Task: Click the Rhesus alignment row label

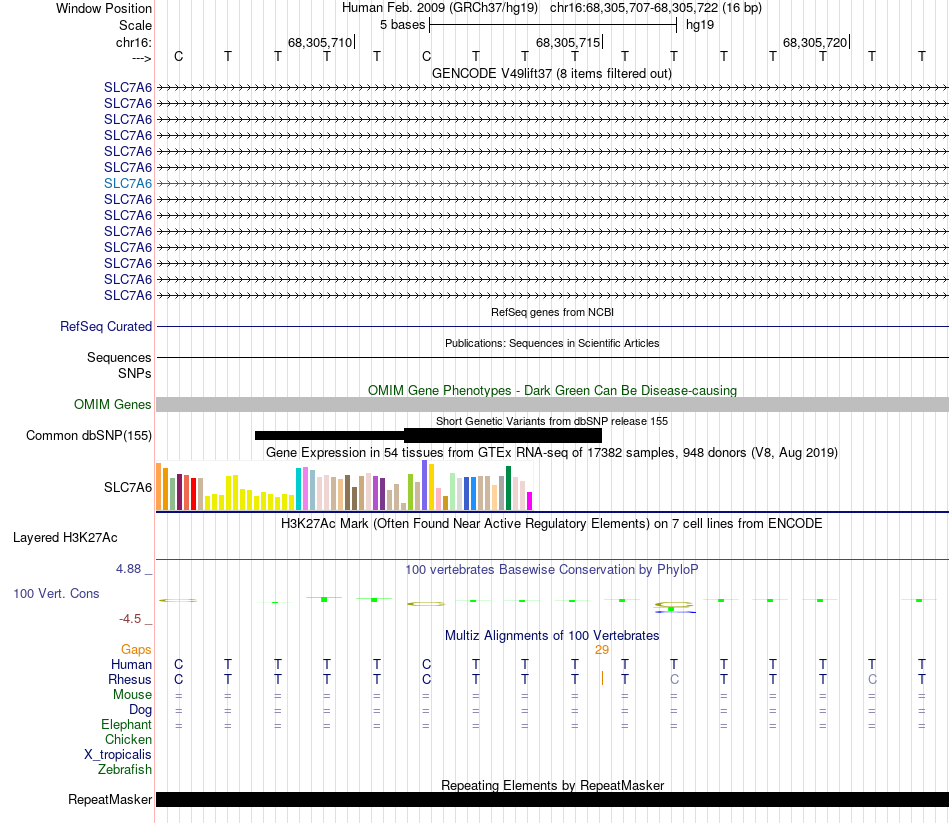Action: [130, 679]
